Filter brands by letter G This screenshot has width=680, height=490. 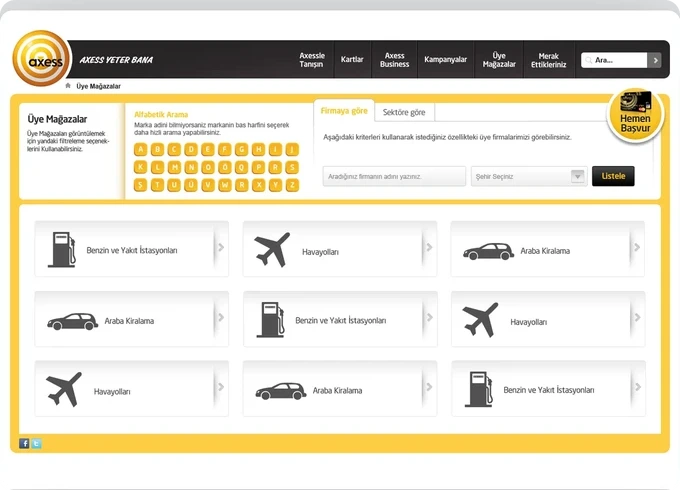(x=242, y=150)
